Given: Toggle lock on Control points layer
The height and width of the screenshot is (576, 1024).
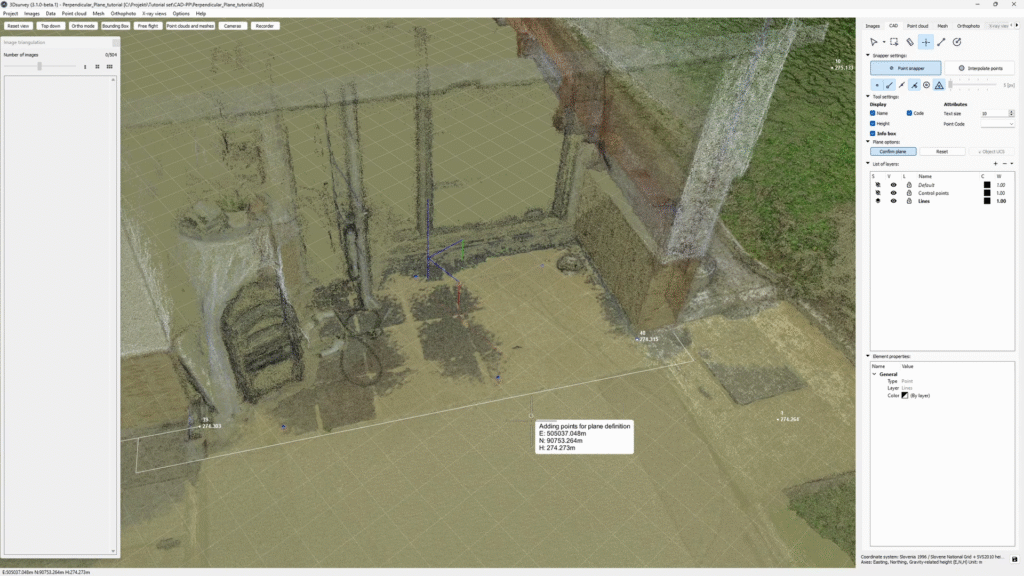Looking at the screenshot, I should point(909,193).
